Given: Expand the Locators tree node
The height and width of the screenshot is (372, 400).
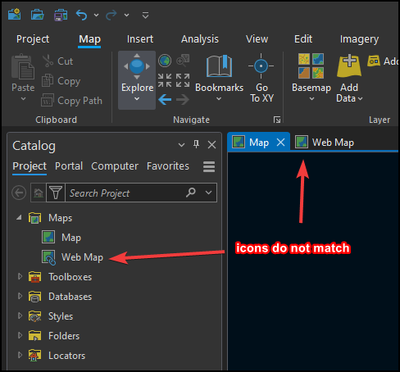Looking at the screenshot, I should 20,355.
